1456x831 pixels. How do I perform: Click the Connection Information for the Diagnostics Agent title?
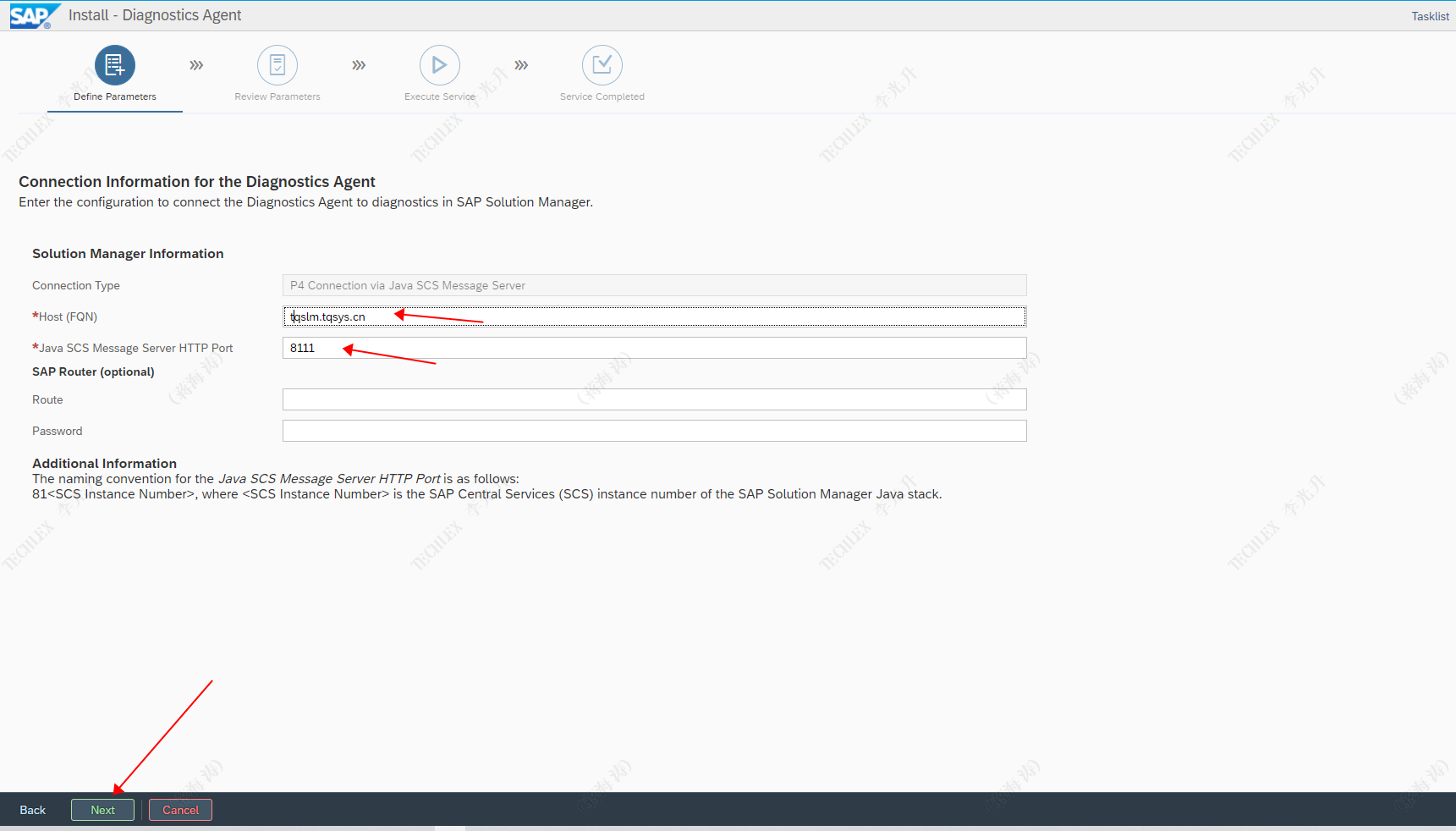coord(197,182)
